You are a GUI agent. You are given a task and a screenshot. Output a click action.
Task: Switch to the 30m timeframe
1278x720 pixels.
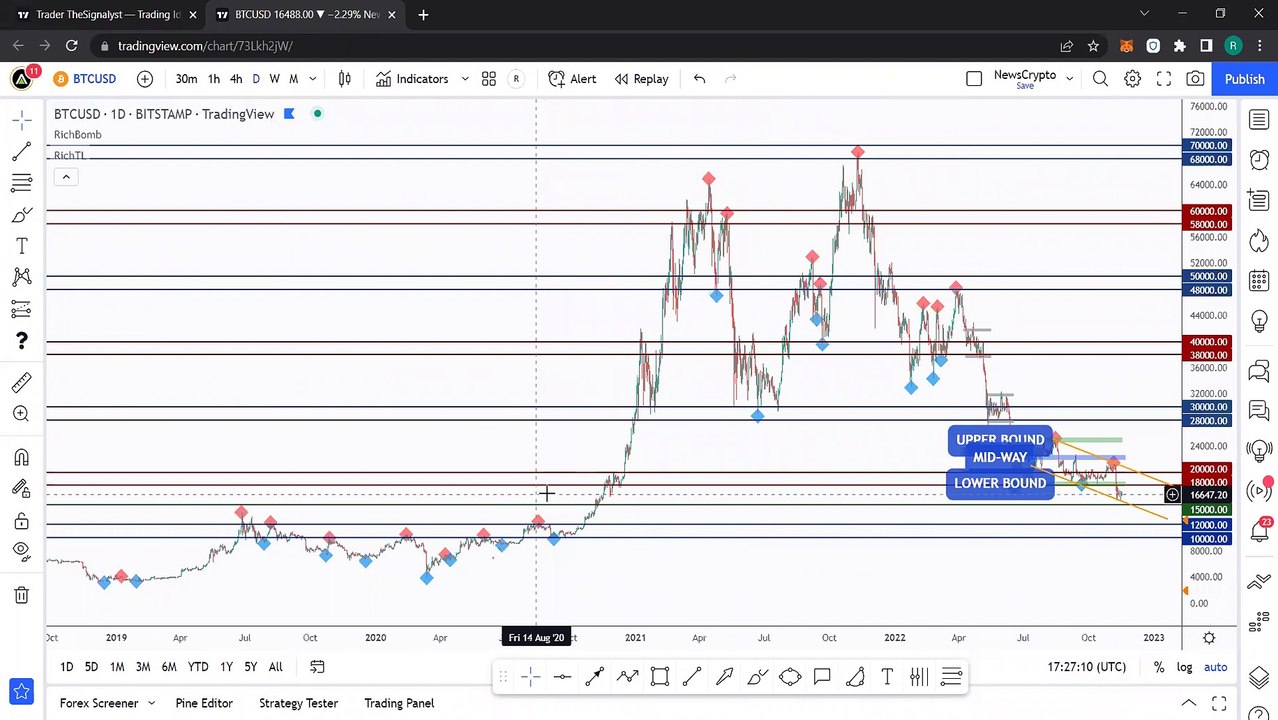coord(186,79)
